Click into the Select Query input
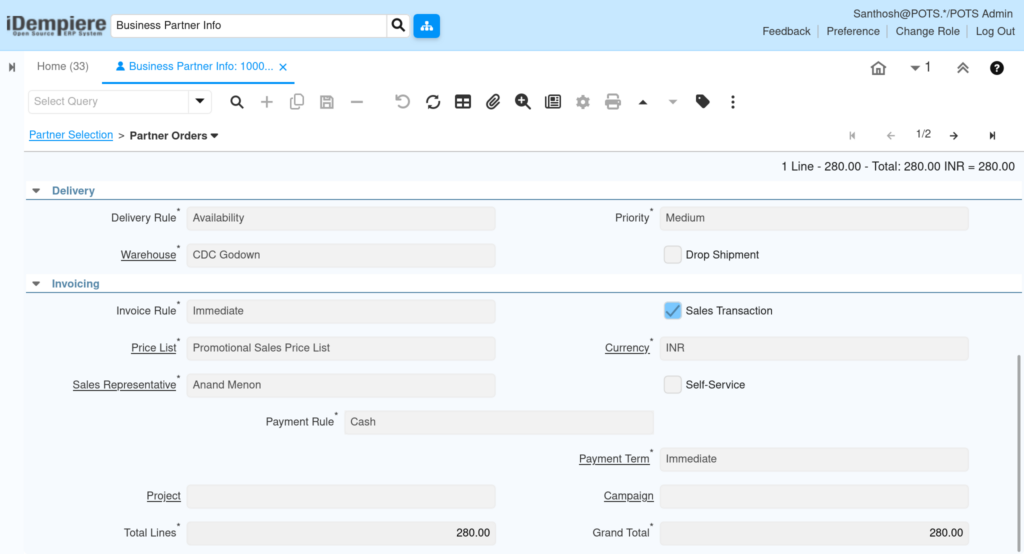This screenshot has height=554, width=1024. click(x=109, y=102)
